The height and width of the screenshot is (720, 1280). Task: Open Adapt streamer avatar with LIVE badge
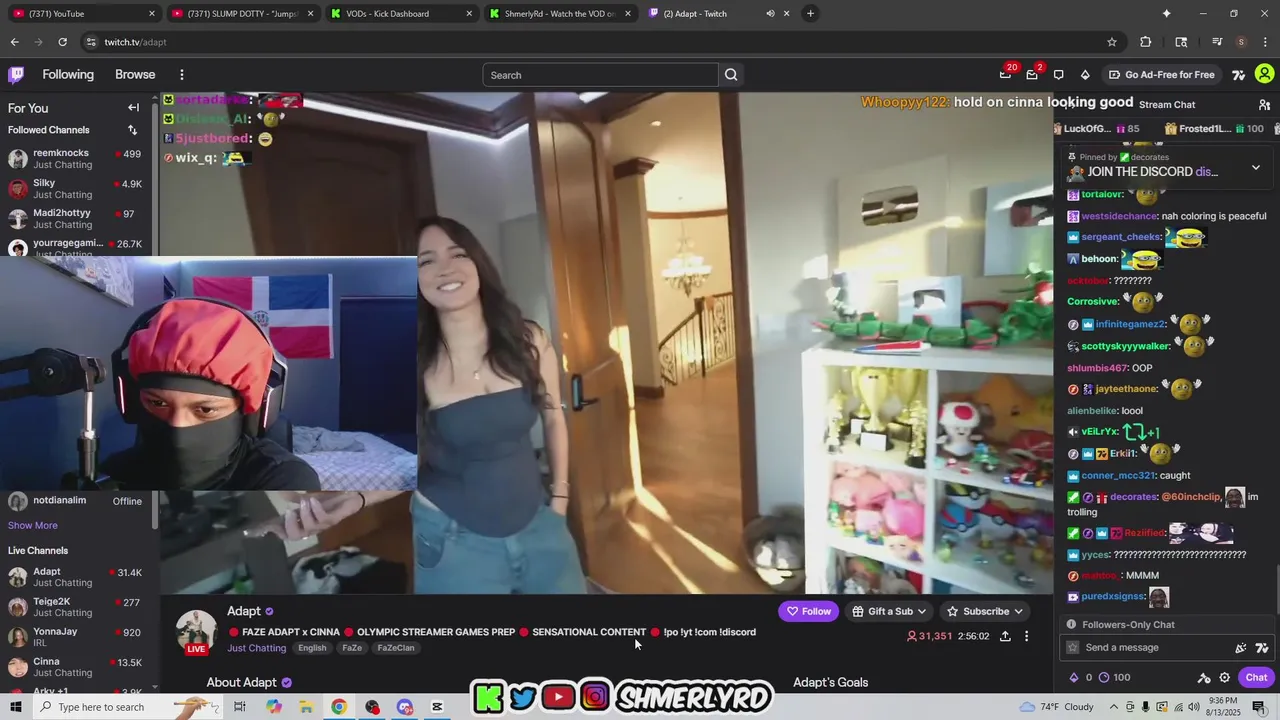tap(196, 632)
